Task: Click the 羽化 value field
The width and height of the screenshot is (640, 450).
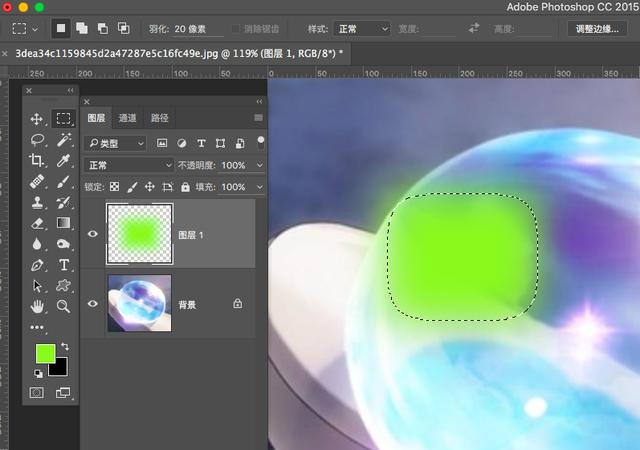Action: click(x=198, y=29)
